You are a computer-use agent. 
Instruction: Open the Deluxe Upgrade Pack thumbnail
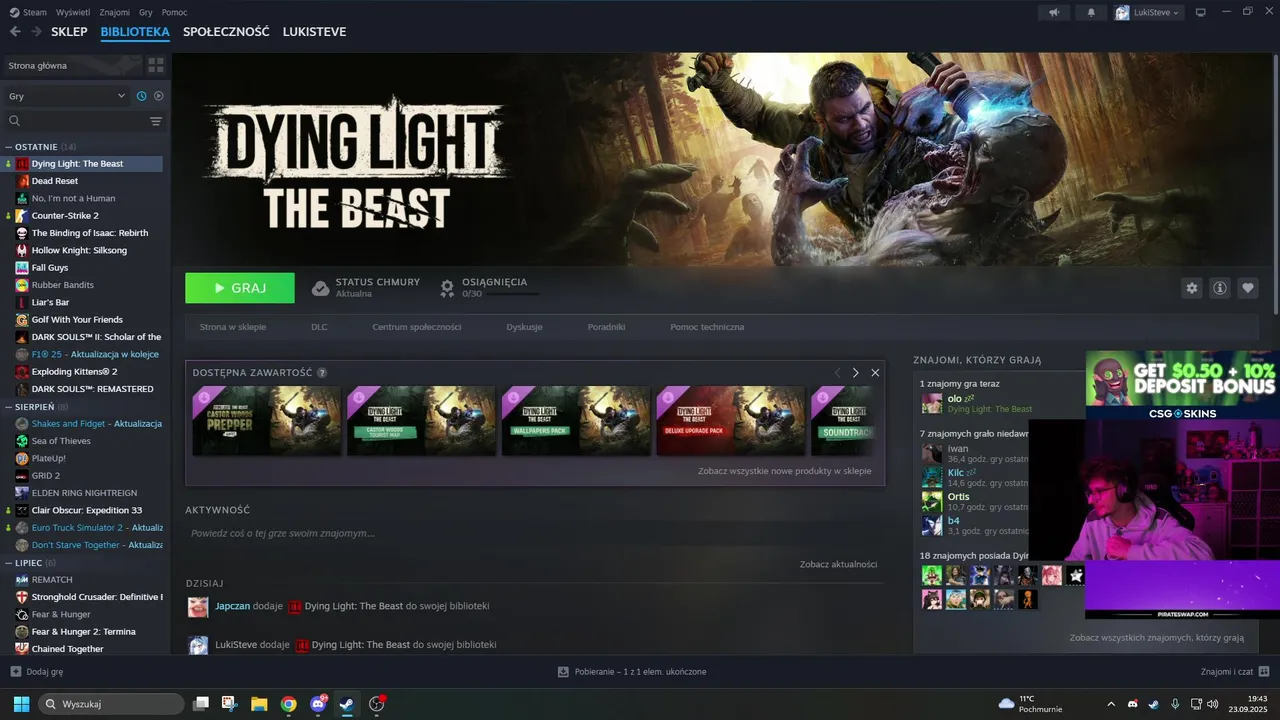pyautogui.click(x=731, y=421)
